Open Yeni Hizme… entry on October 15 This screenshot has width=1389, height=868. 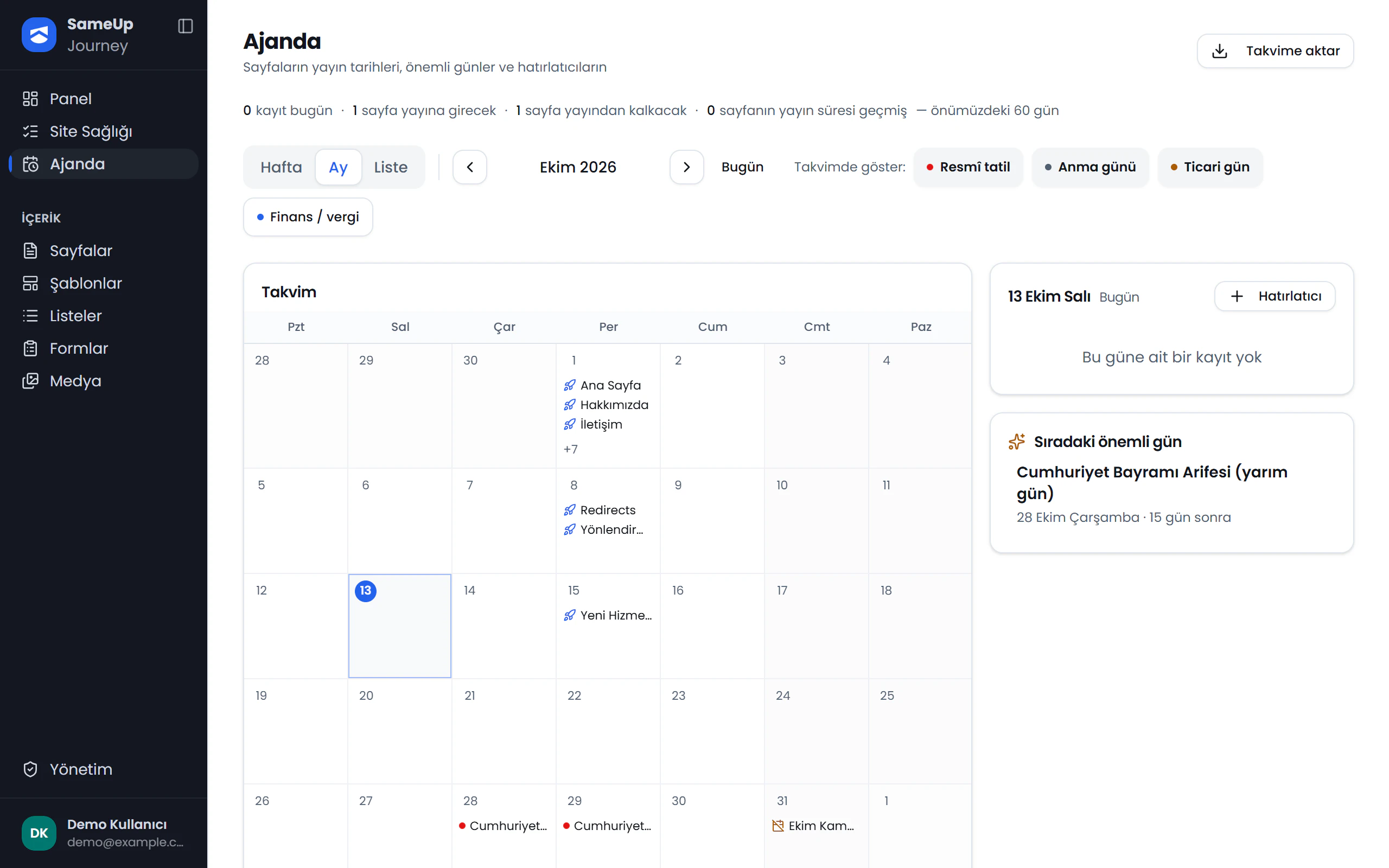pos(607,615)
